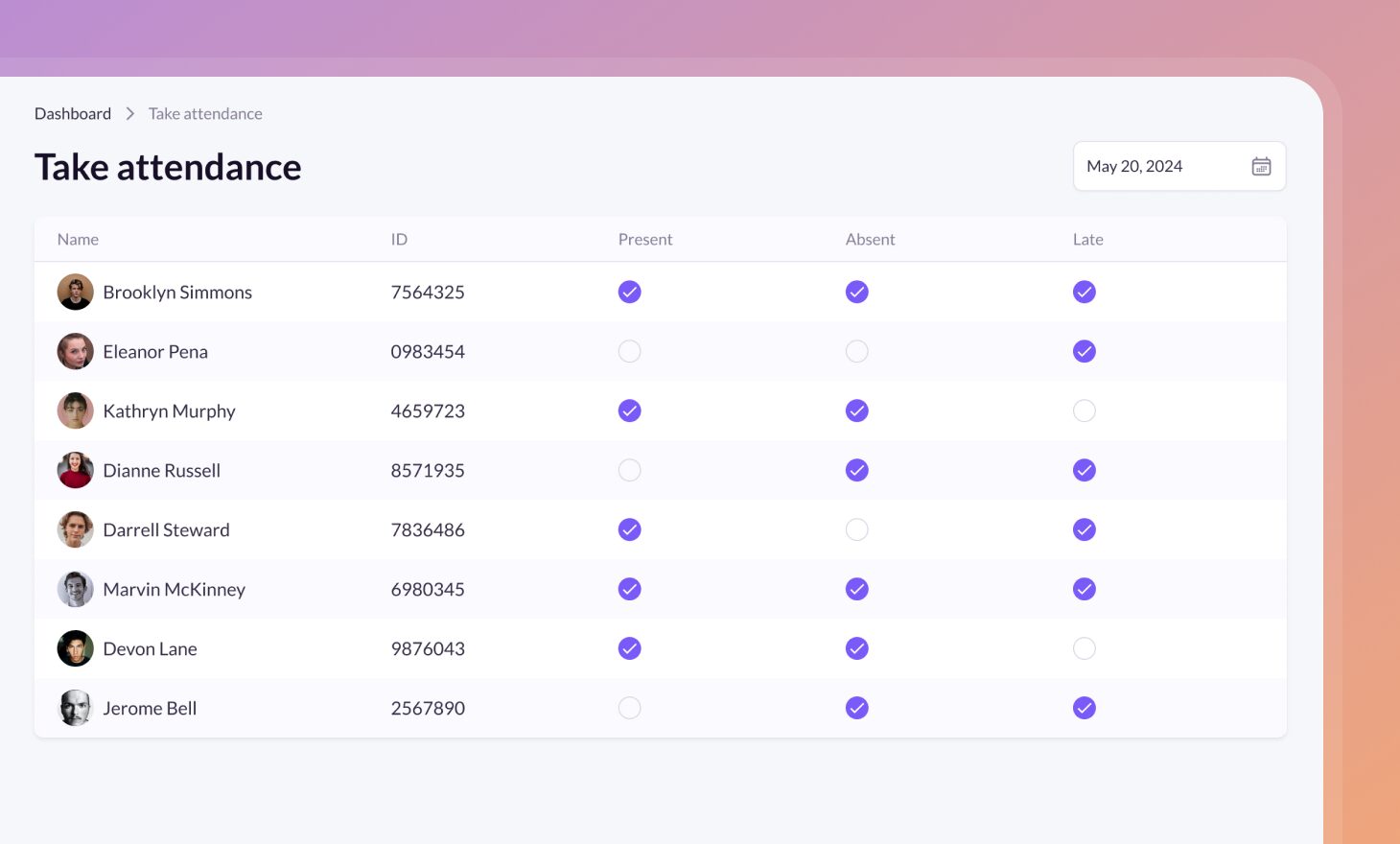Click the breadcrumb chevron separator
The height and width of the screenshot is (844, 1400).
pos(130,114)
